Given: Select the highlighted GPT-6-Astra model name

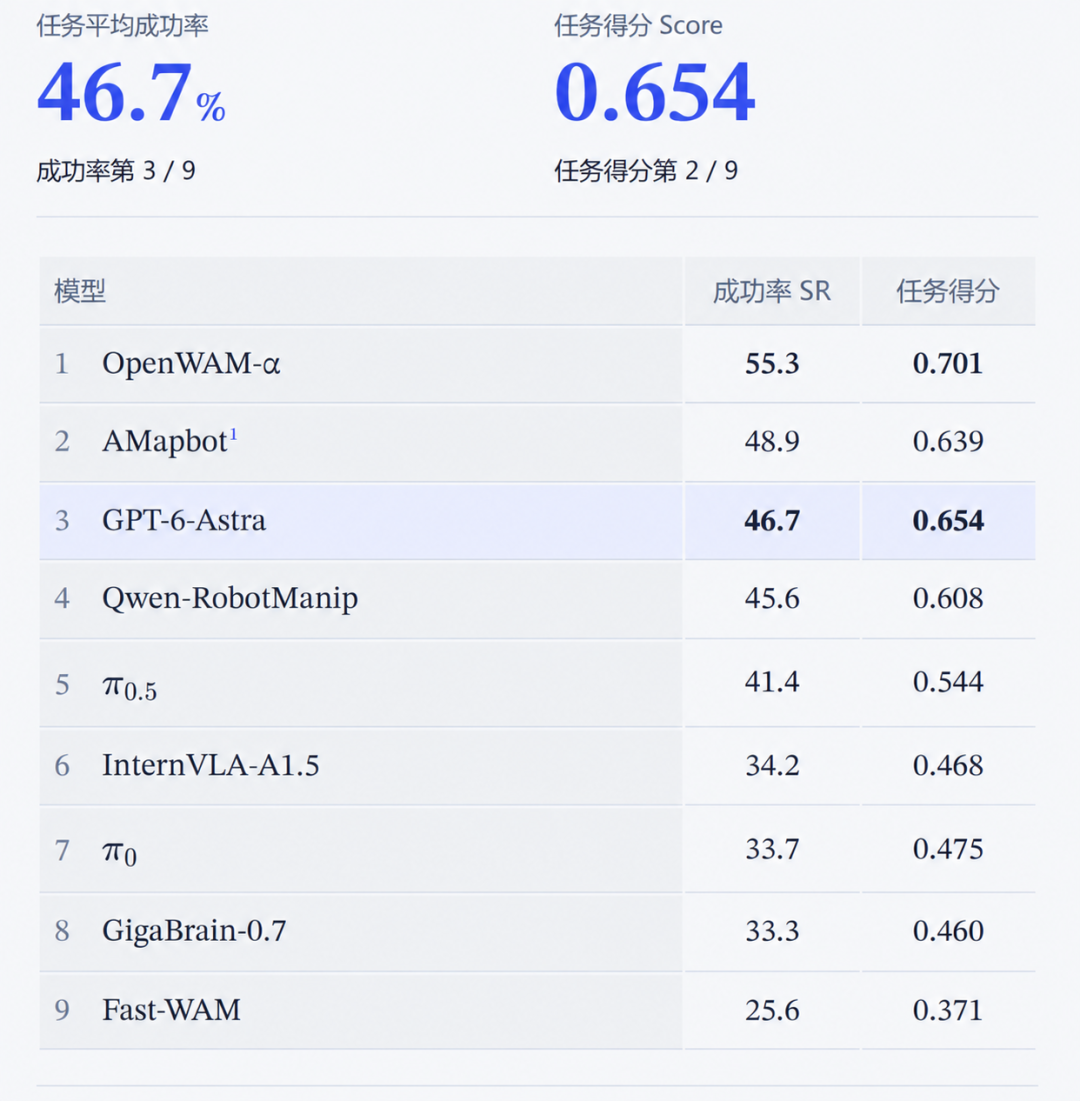Looking at the screenshot, I should tap(184, 520).
